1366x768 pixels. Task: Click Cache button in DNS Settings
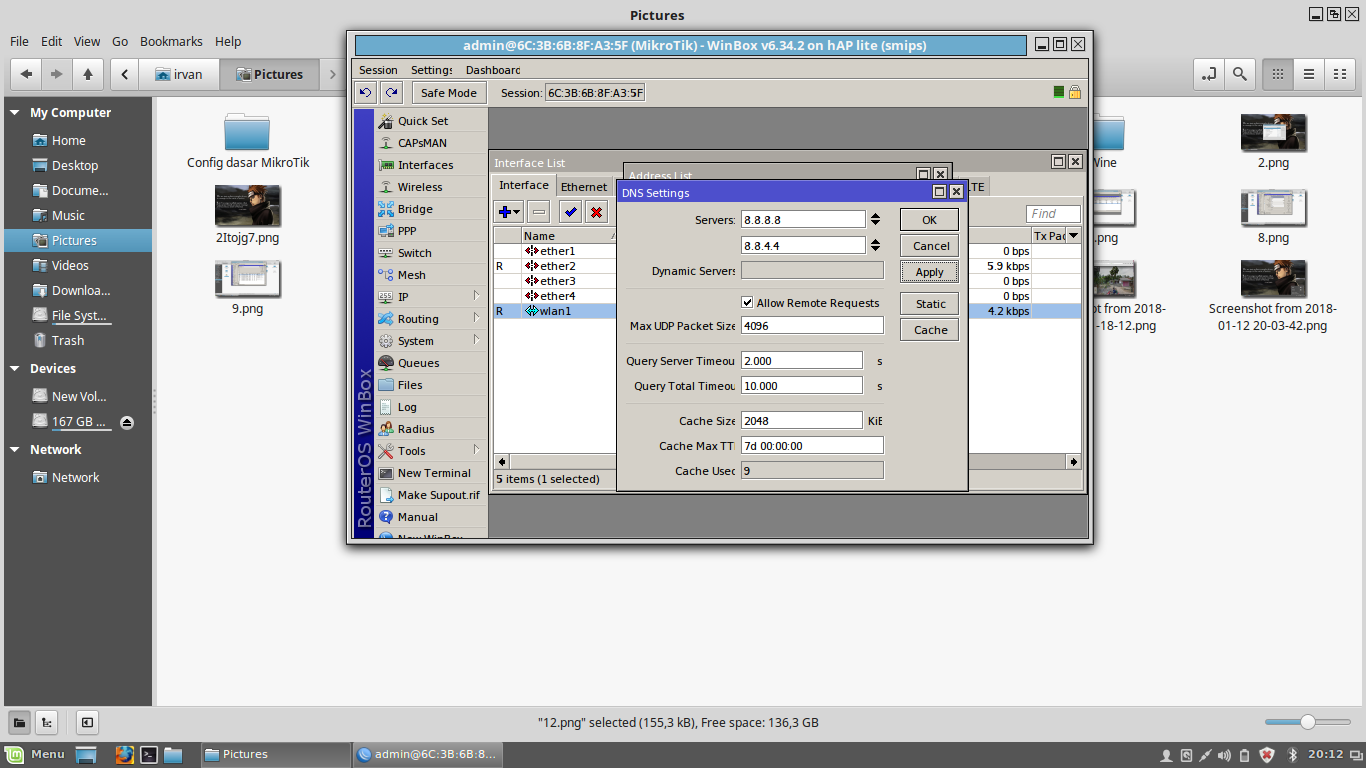(x=930, y=330)
